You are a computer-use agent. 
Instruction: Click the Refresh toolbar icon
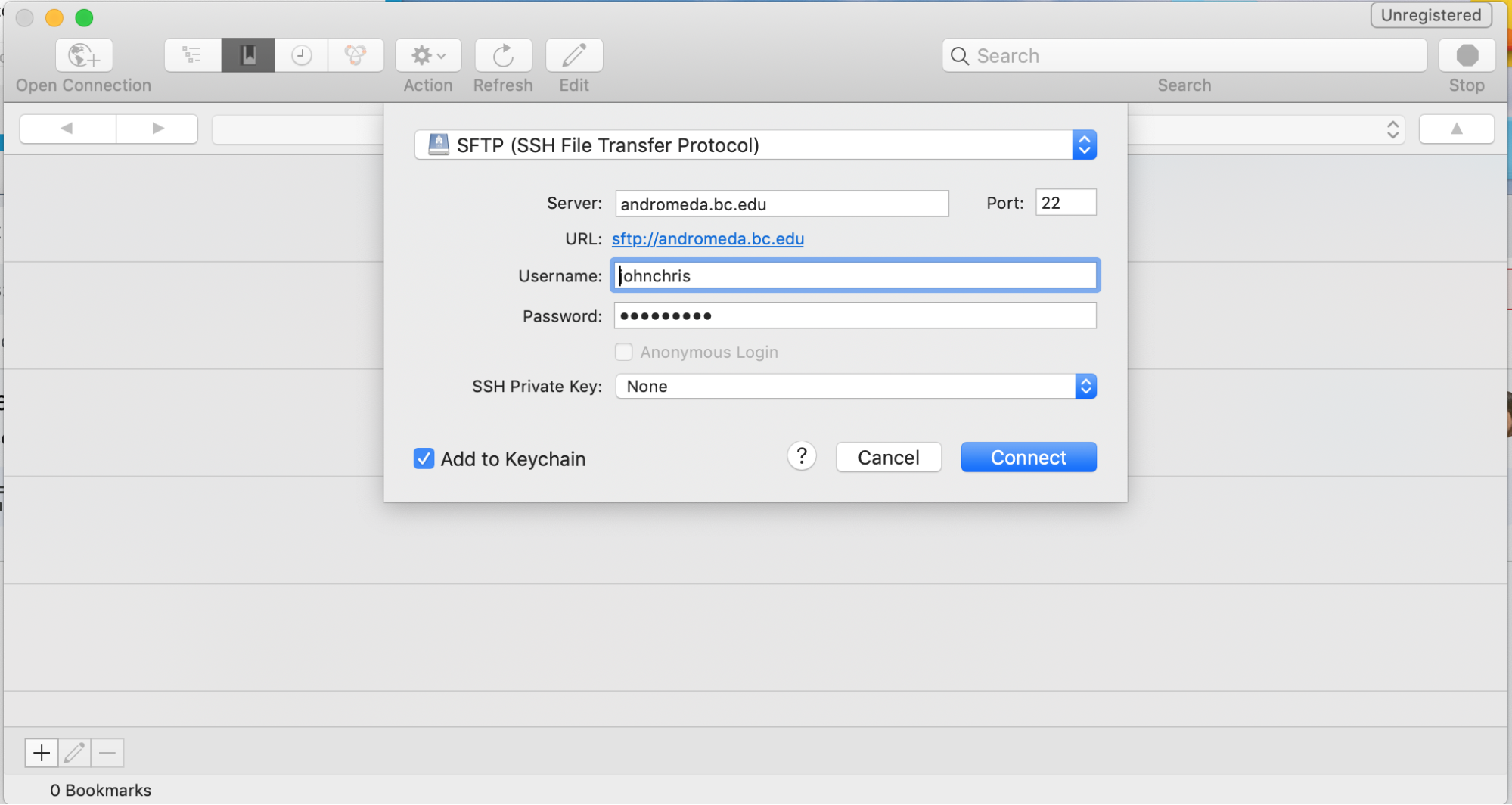pos(503,55)
